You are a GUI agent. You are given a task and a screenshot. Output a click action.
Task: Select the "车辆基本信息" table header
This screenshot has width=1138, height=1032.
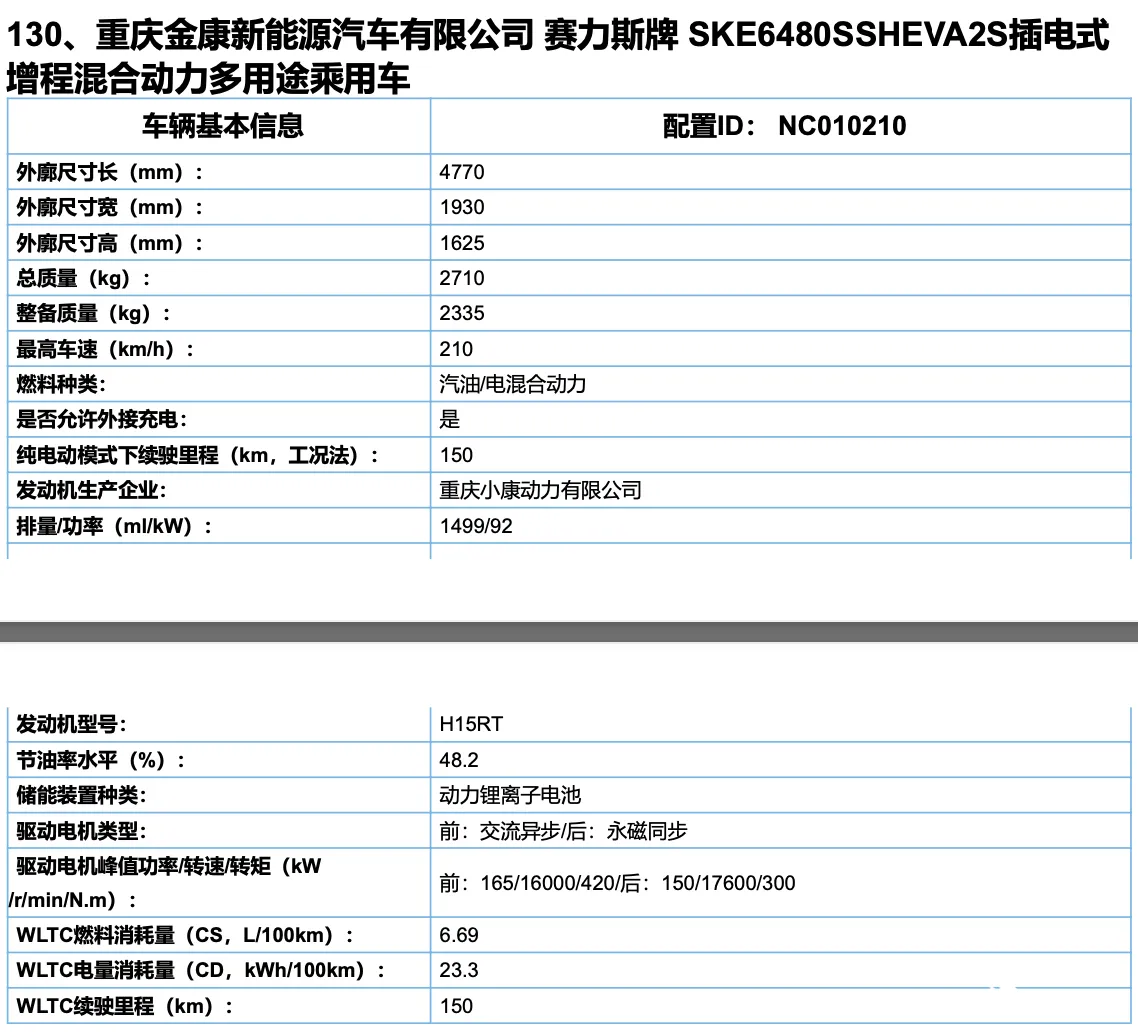pos(222,126)
